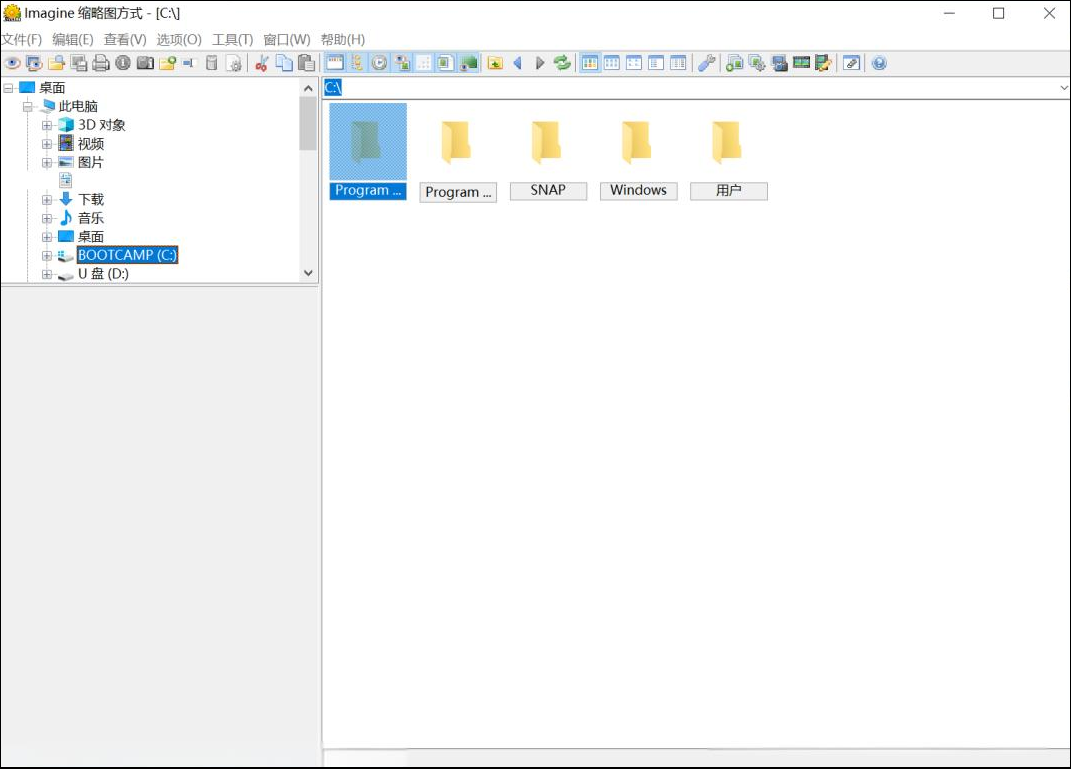Switch to second view mode grid icon
Screen dimensions: 1071x769
(612, 64)
